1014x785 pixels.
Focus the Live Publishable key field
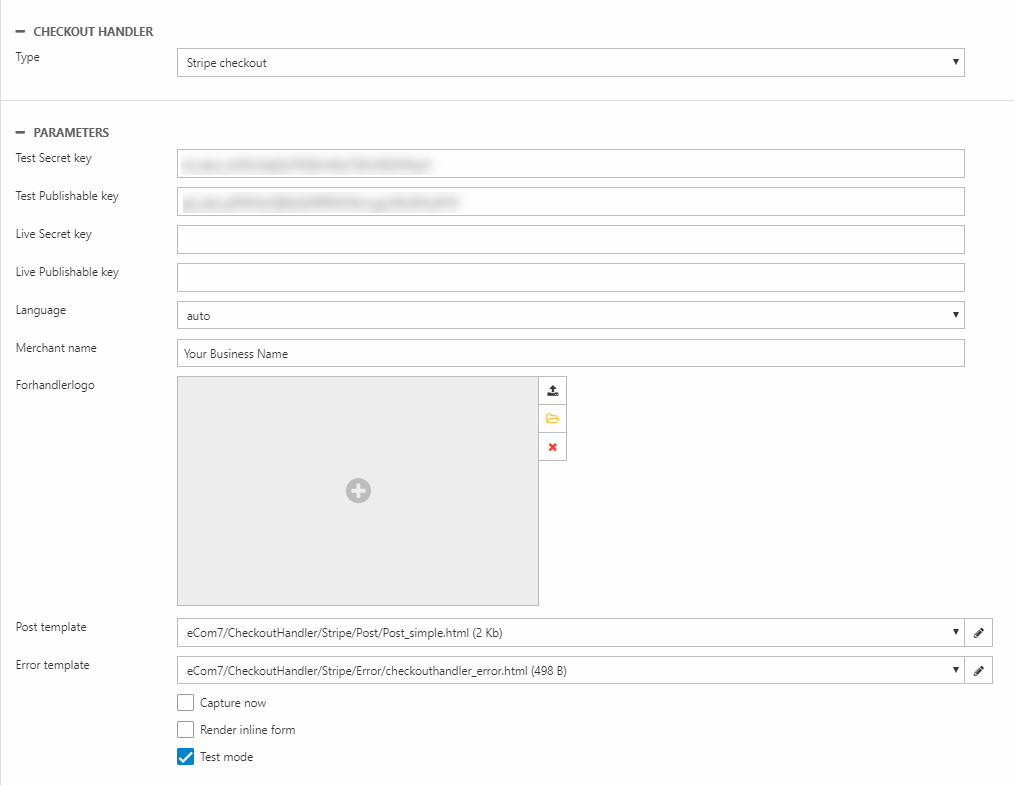570,278
